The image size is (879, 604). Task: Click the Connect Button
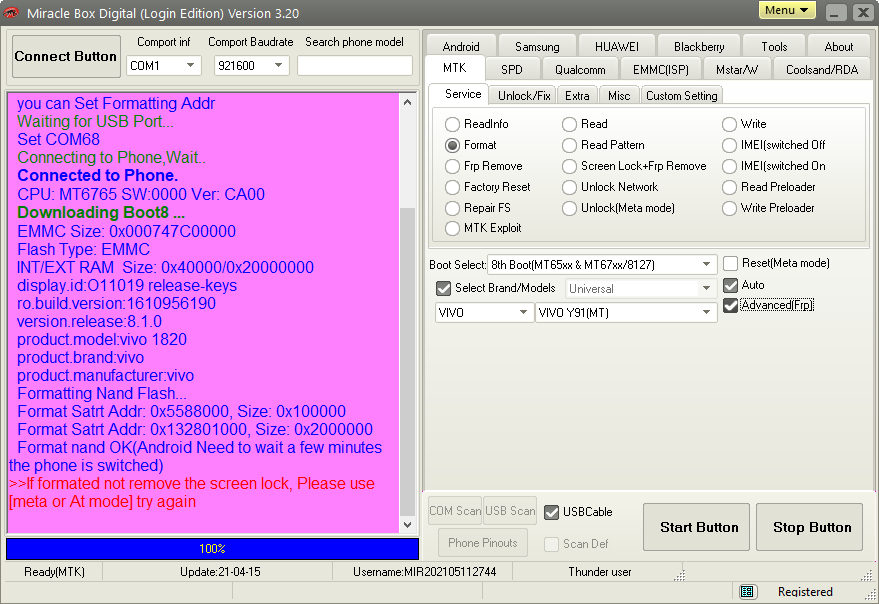[x=66, y=56]
